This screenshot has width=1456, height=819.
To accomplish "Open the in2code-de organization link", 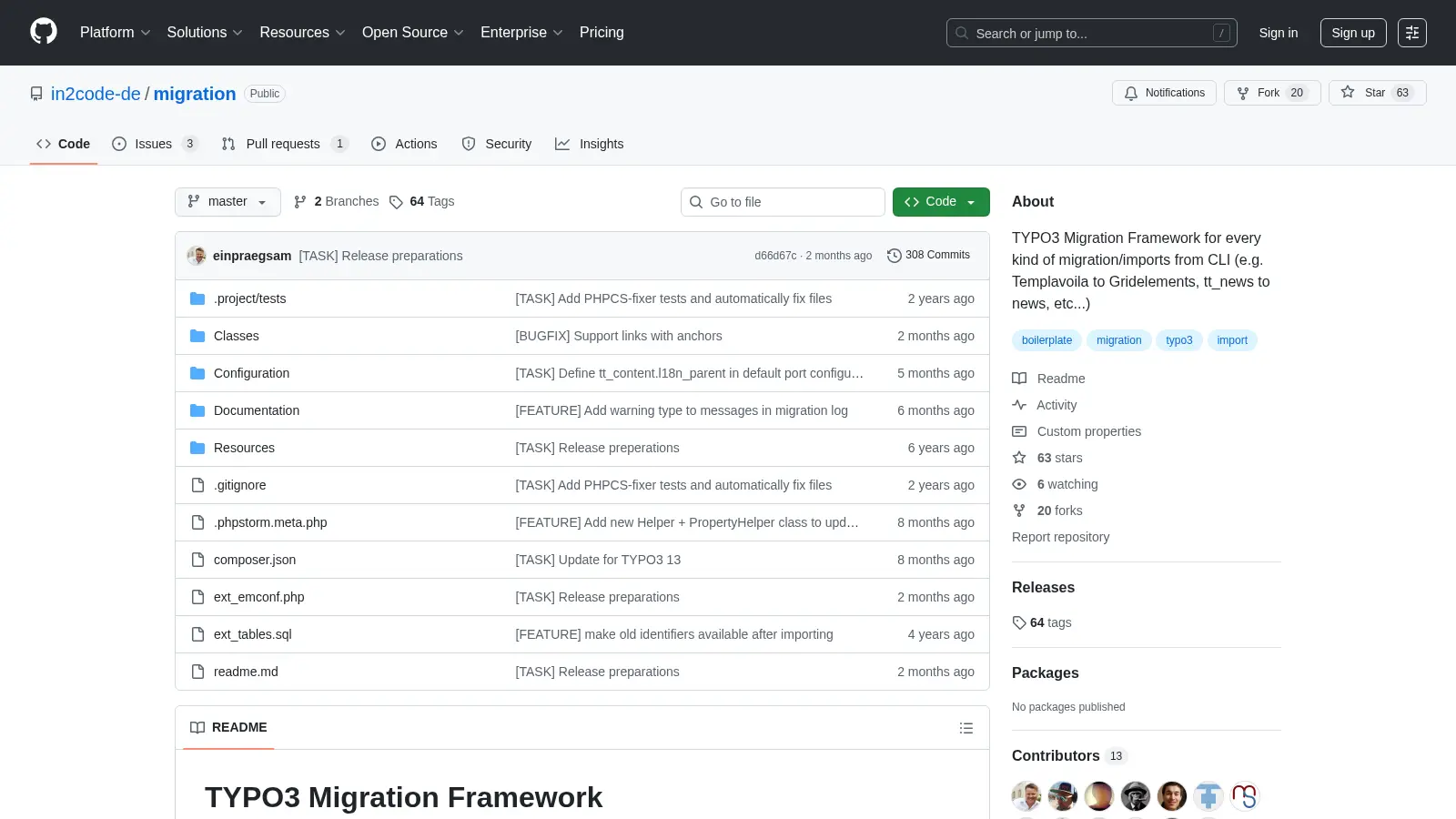I will [96, 94].
